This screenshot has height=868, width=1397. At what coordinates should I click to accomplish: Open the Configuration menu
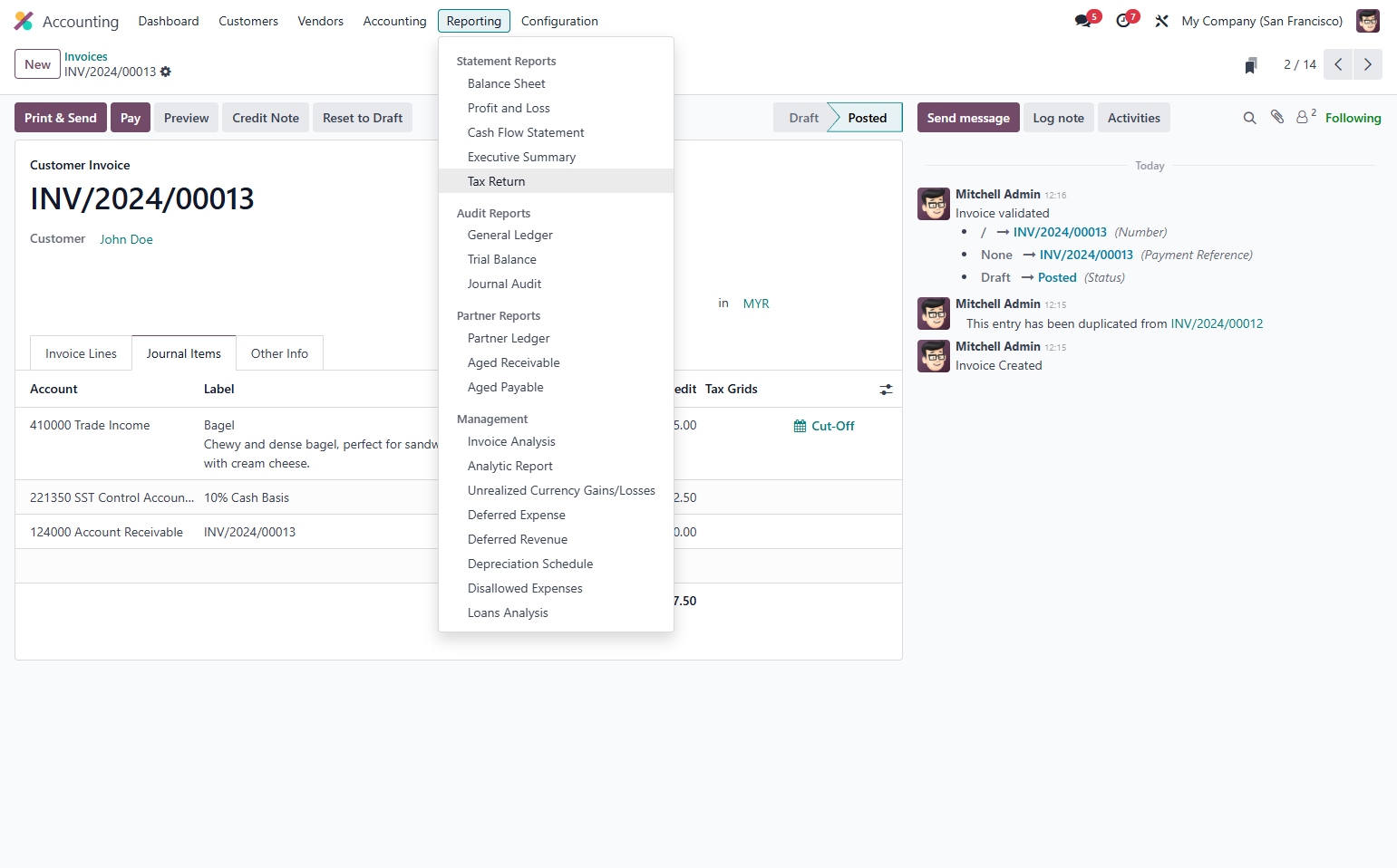(559, 21)
